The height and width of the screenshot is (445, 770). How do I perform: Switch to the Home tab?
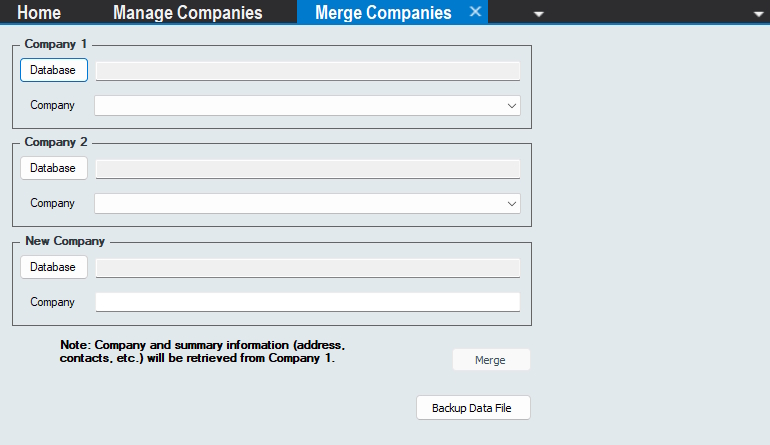(x=39, y=13)
